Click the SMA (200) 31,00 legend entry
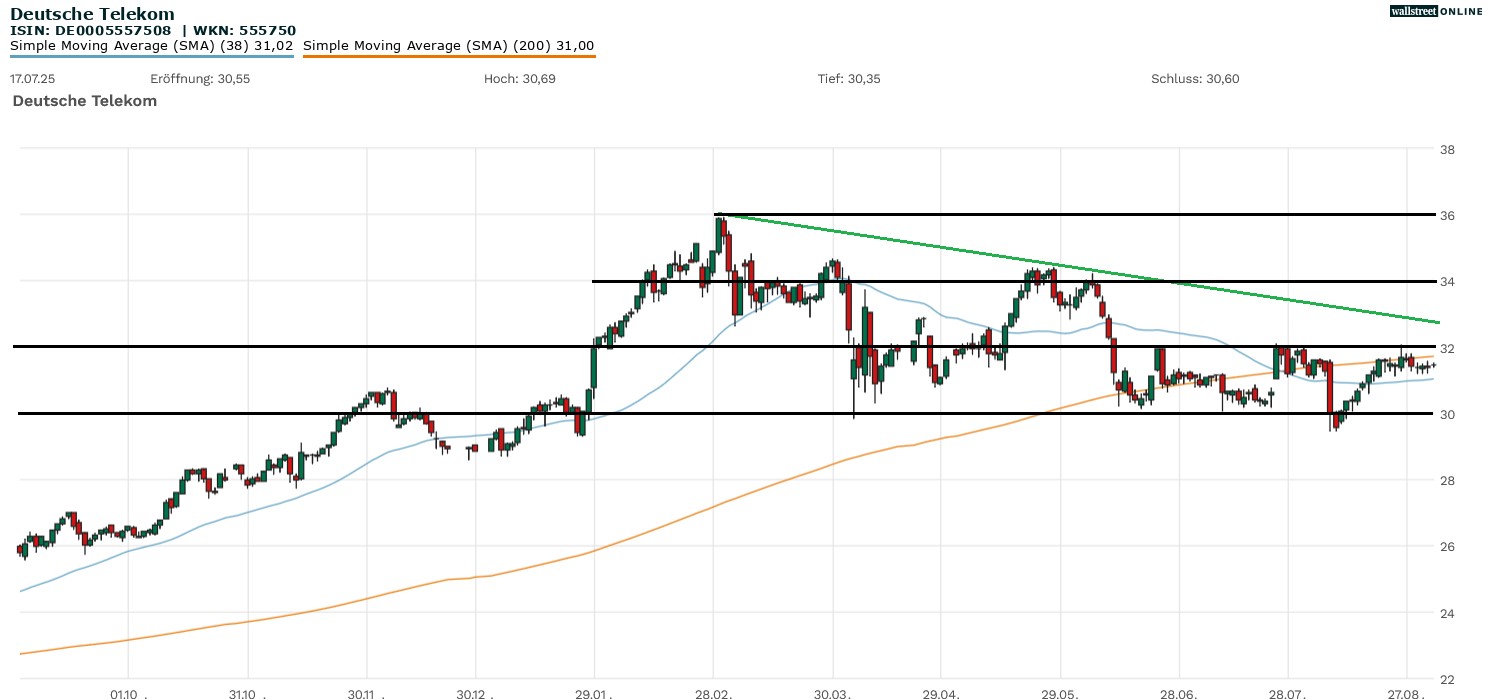 coord(449,46)
